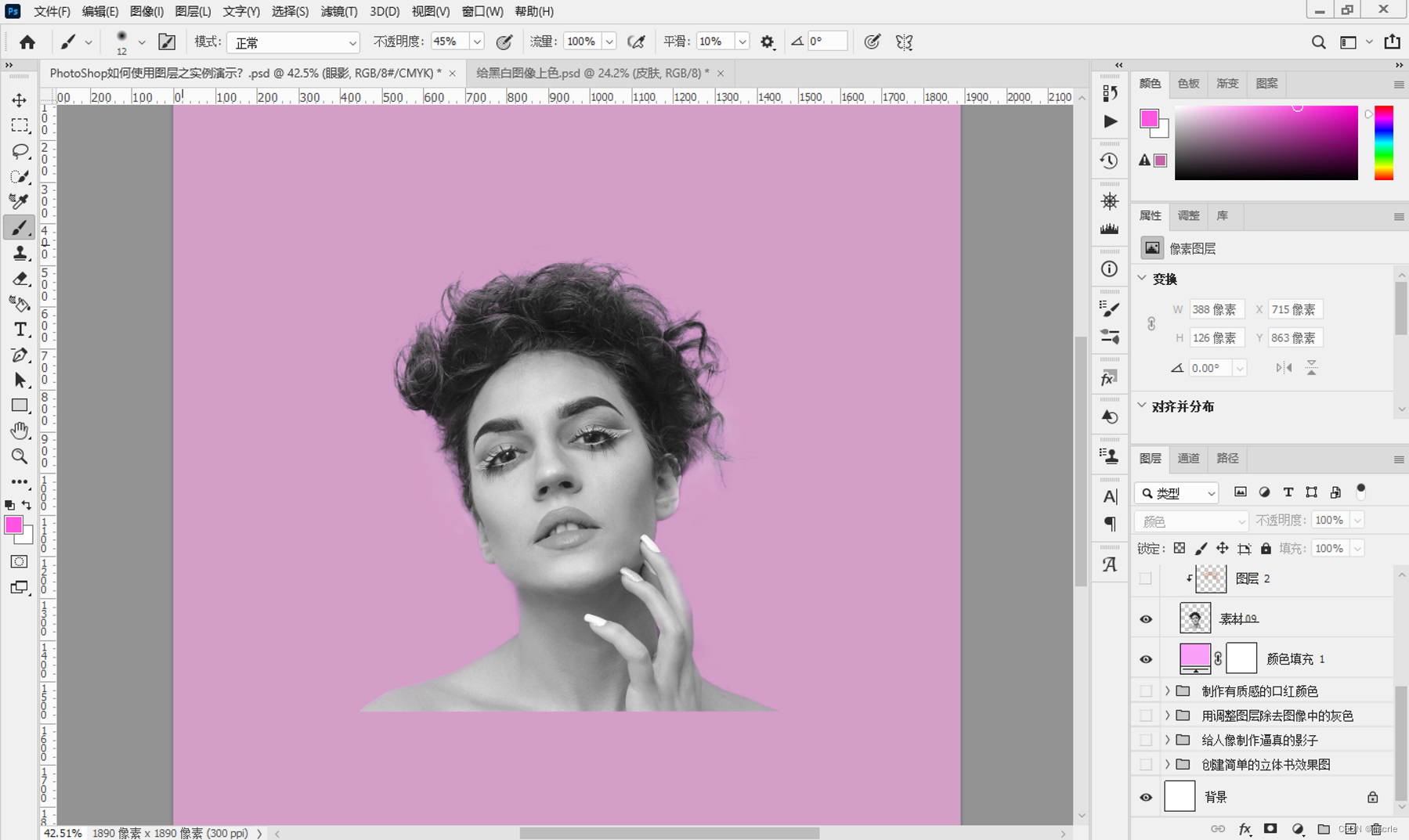Viewport: 1409px width, 840px height.
Task: Click the hue spectrum slider in Color panel
Action: (1384, 142)
